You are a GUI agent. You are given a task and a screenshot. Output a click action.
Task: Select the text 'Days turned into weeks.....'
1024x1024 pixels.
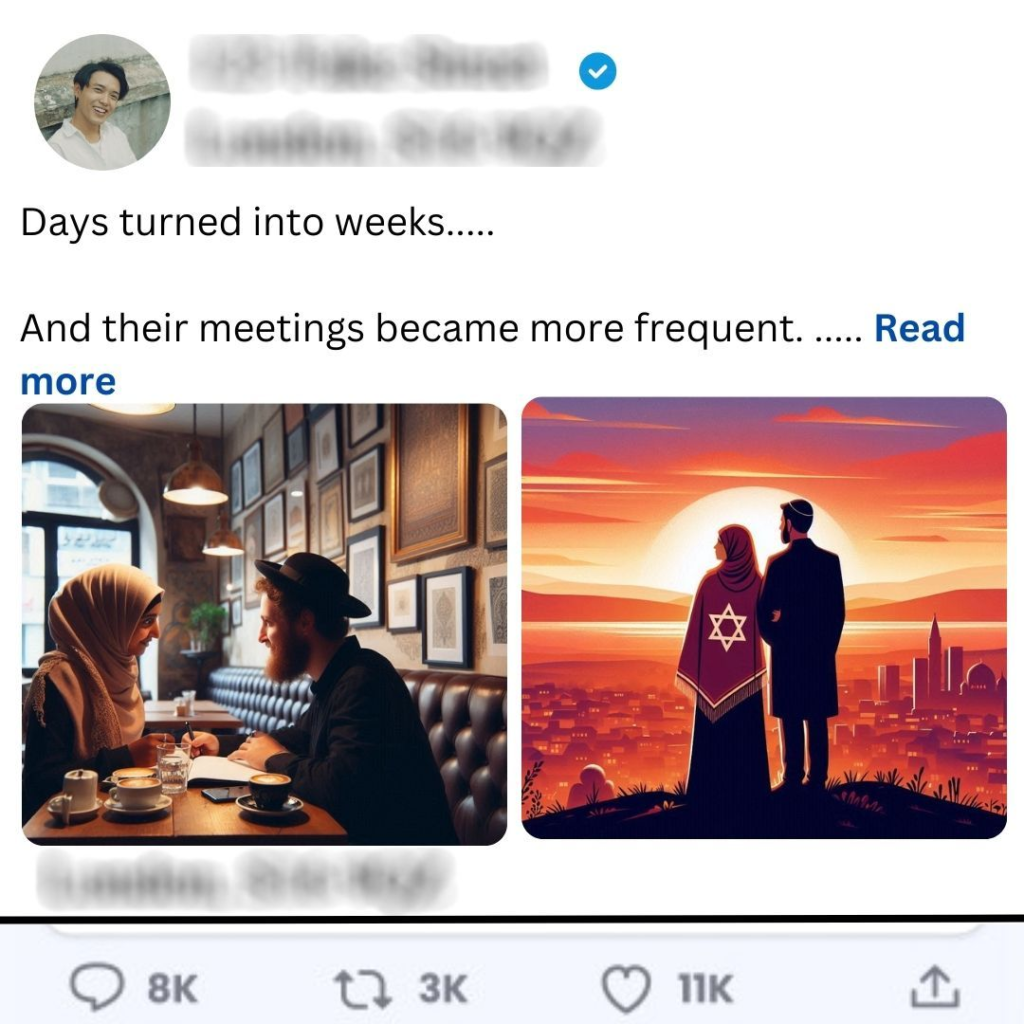257,222
